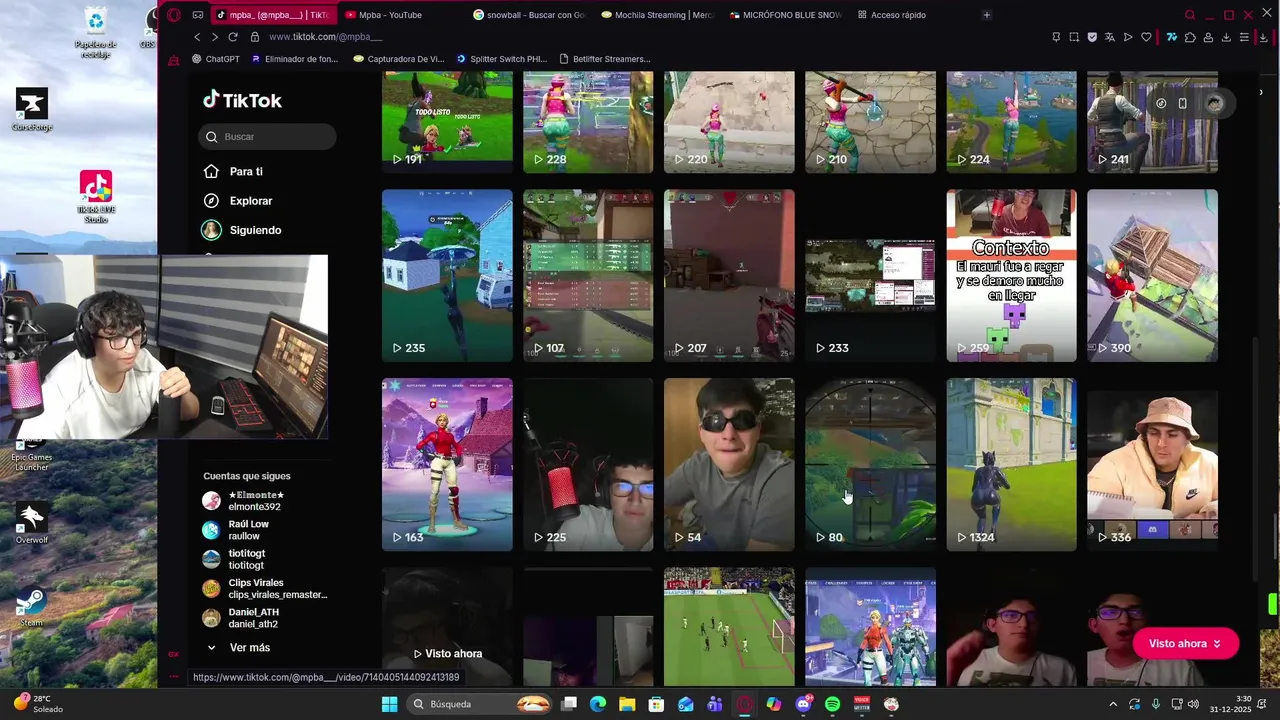This screenshot has height=720, width=1280.
Task: Click the heart icon in browser toolbar
Action: point(1146,37)
